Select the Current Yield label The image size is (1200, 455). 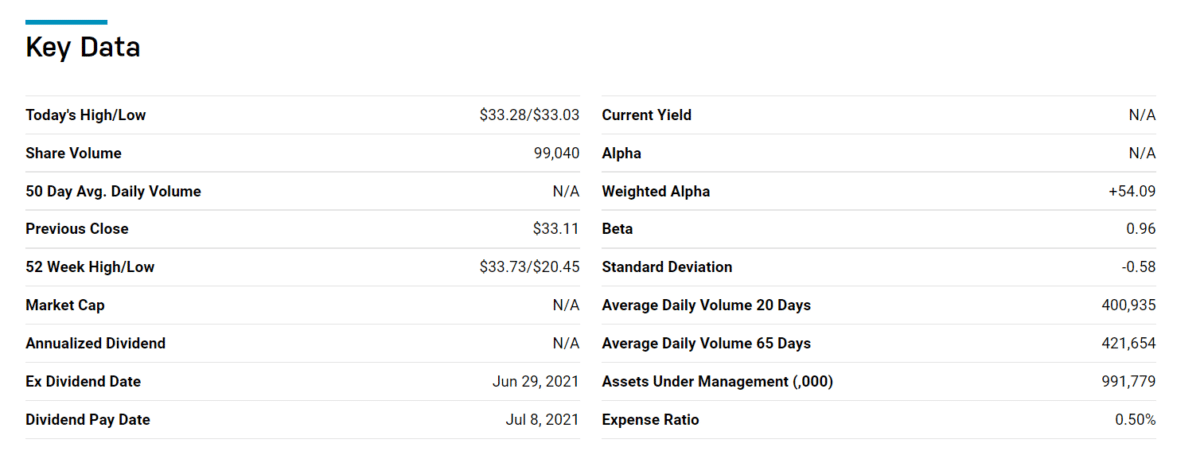click(647, 115)
